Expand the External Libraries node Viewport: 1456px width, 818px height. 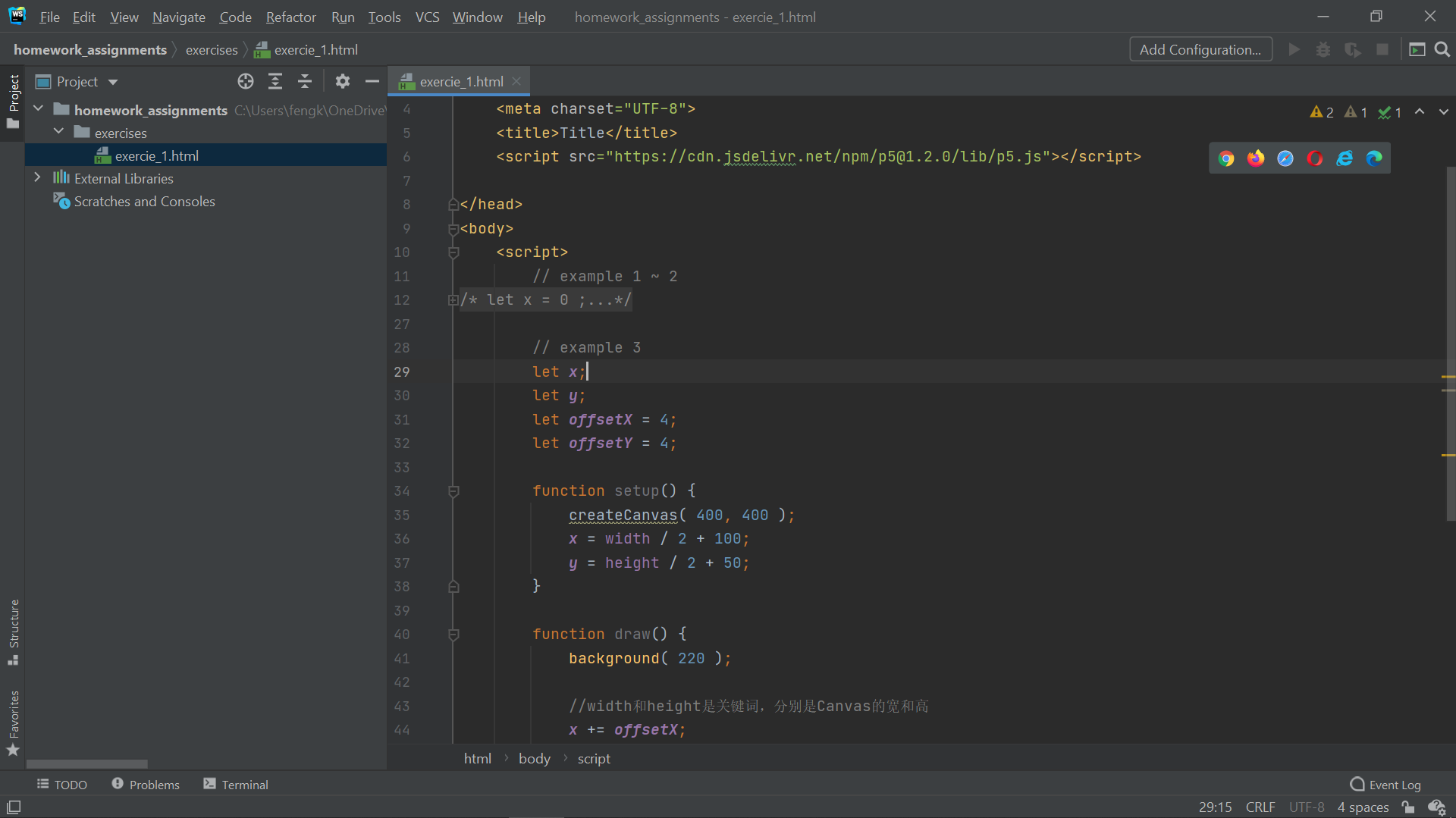click(37, 178)
